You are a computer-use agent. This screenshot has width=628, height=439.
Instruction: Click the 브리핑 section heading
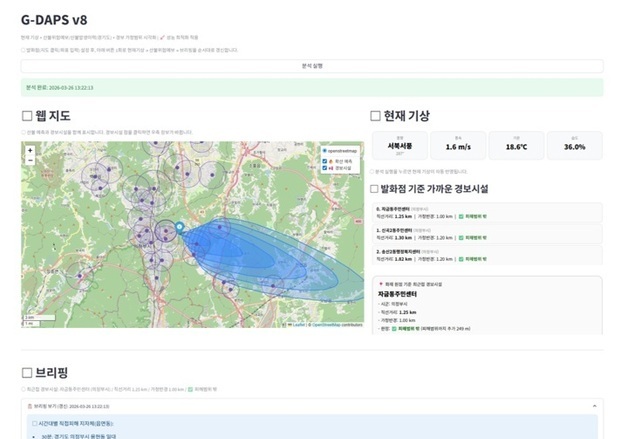[44, 373]
